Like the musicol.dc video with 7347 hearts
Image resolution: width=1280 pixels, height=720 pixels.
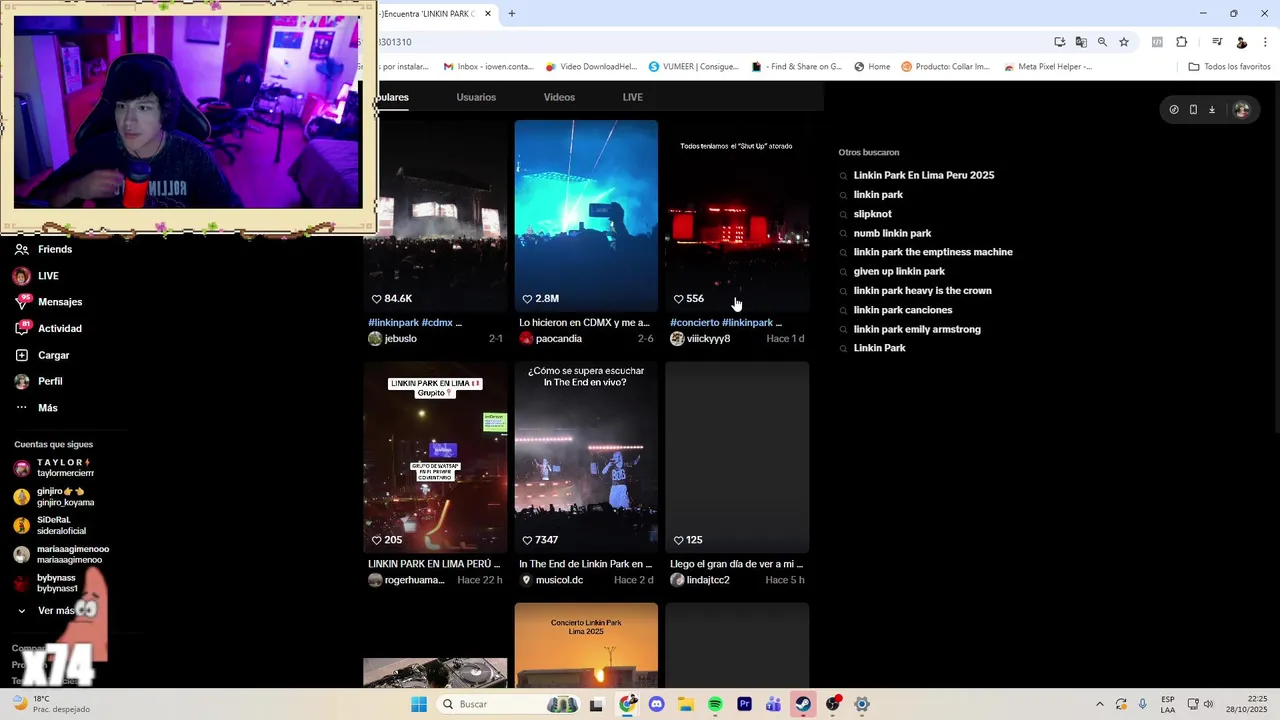point(527,540)
